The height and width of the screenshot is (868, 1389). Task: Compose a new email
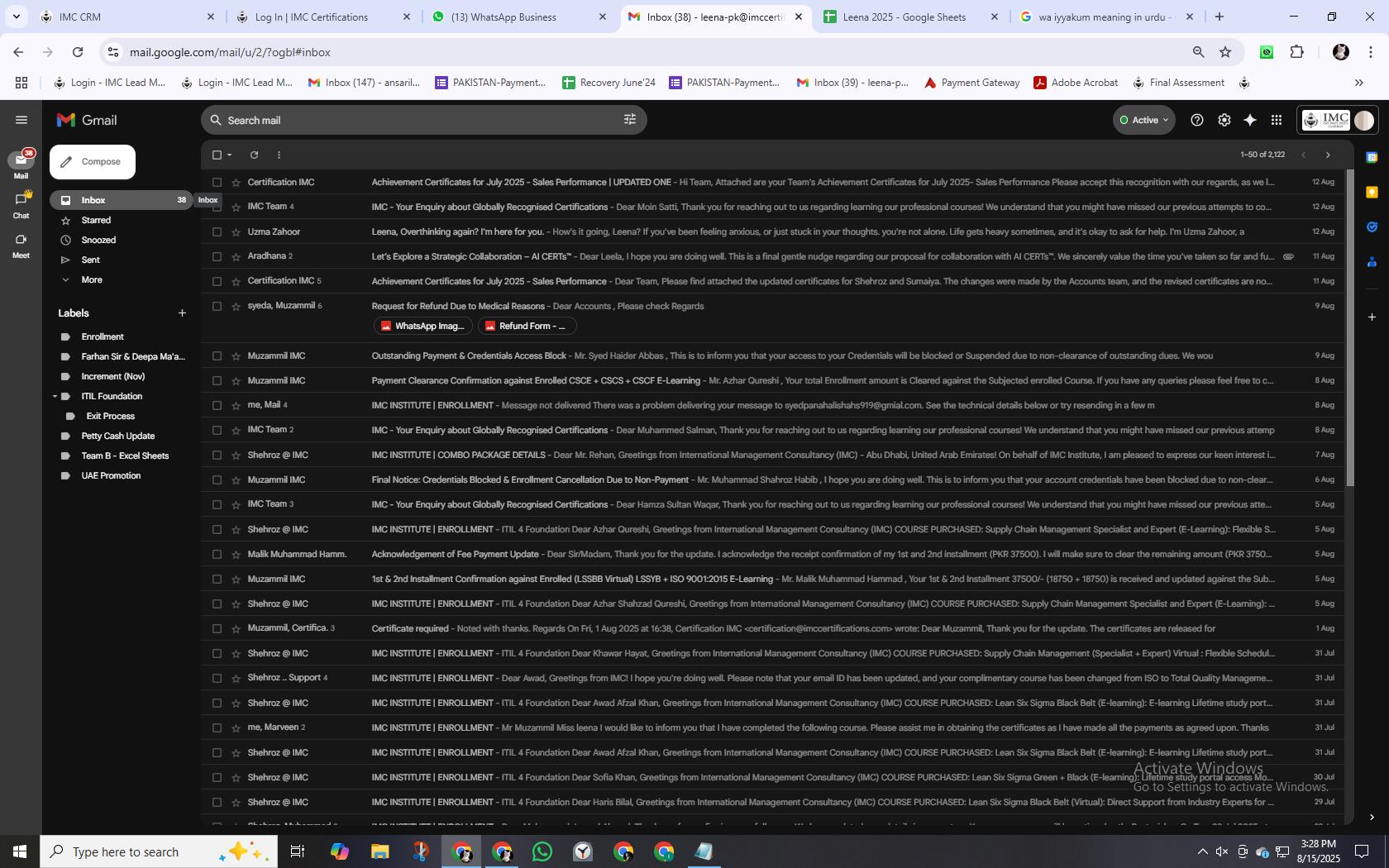93,162
